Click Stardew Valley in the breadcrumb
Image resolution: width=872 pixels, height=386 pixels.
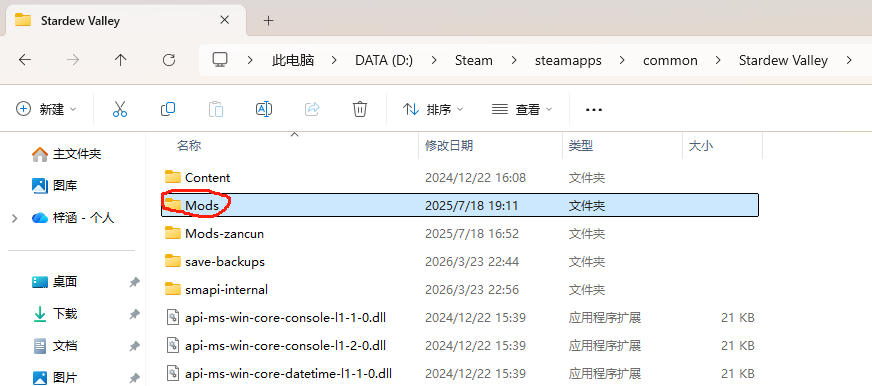783,60
